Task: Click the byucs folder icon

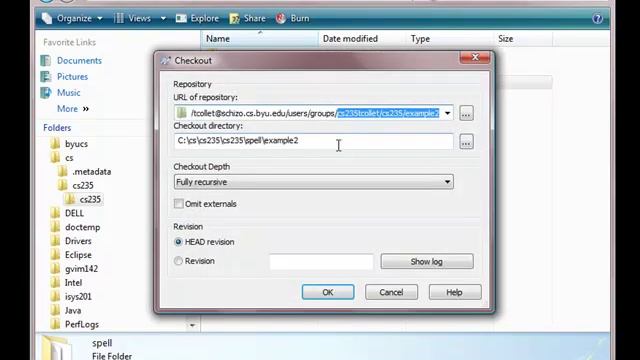Action: tap(55, 144)
